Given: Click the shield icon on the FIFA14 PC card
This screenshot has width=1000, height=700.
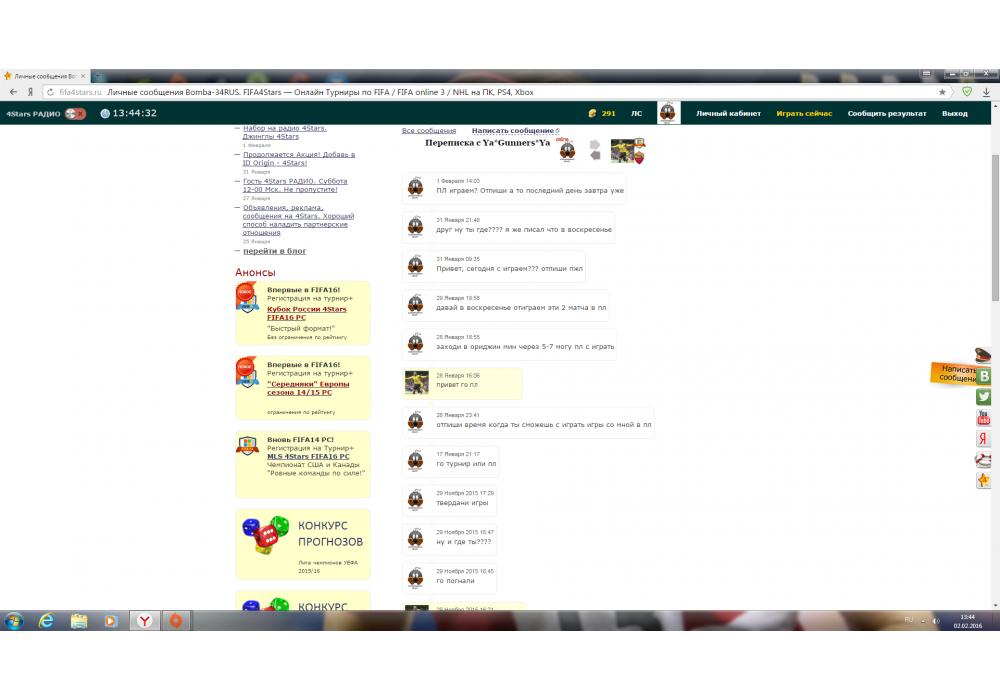Looking at the screenshot, I should (247, 446).
